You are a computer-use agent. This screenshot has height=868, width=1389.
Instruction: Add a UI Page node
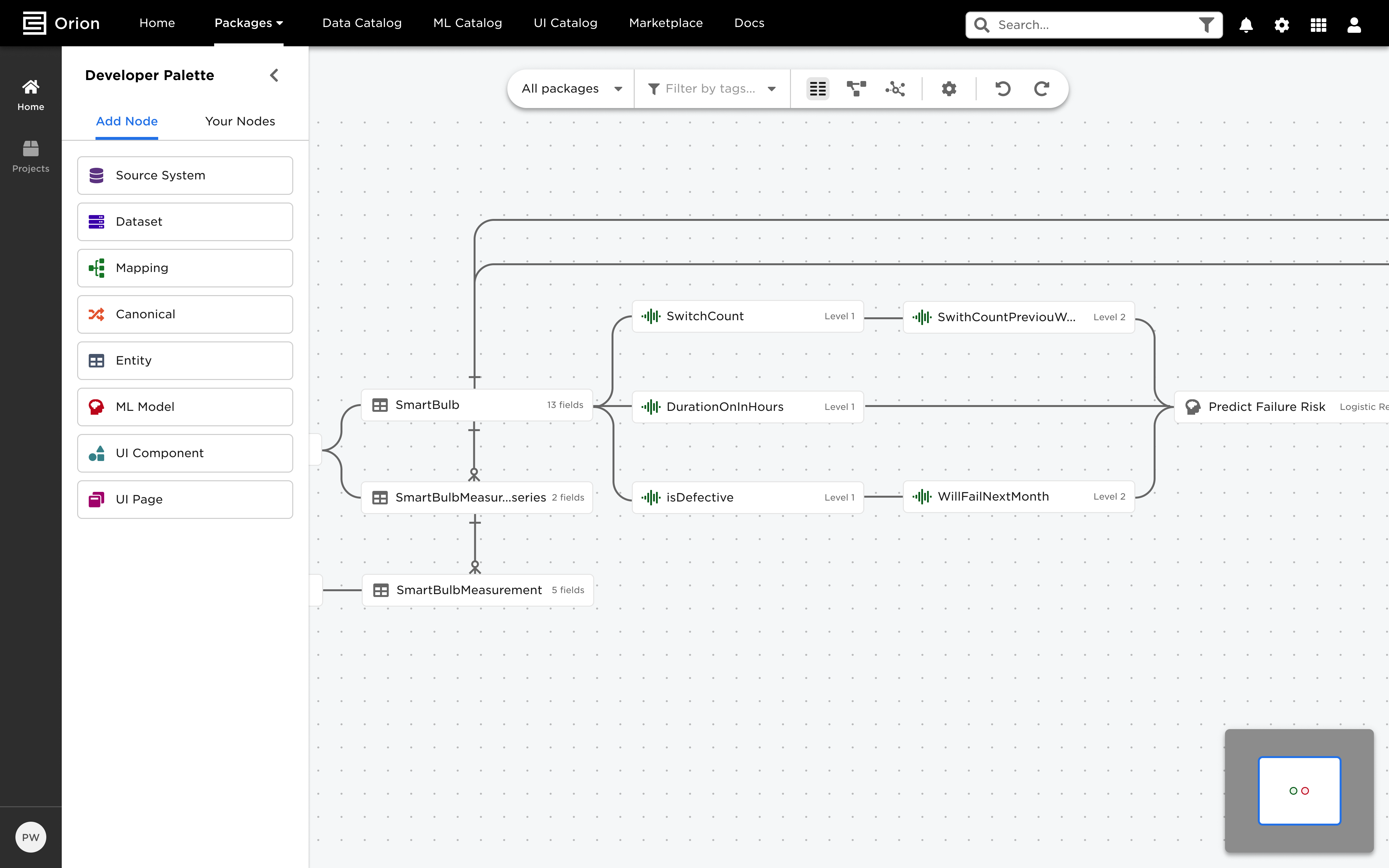click(x=185, y=500)
